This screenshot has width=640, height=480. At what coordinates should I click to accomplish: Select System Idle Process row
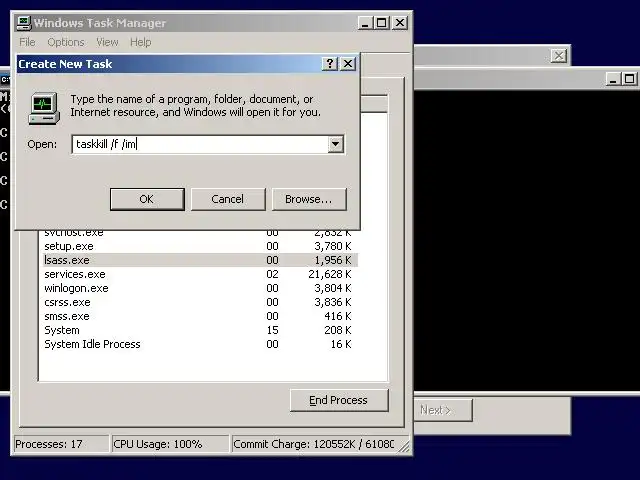click(200, 344)
